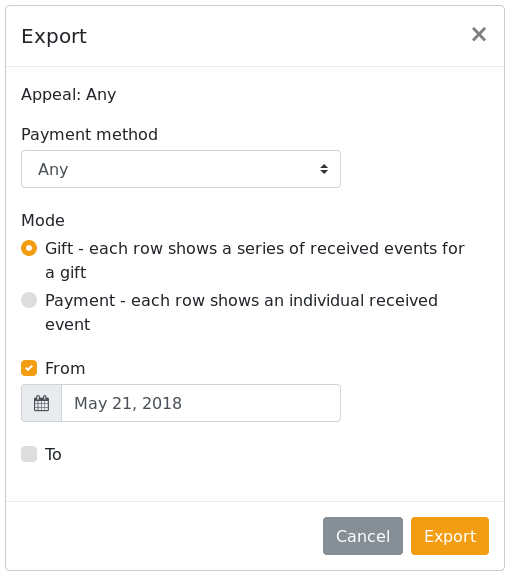Viewport: 511px width, 577px height.
Task: Click the 'Appeal: Any' text
Action: tap(69, 95)
